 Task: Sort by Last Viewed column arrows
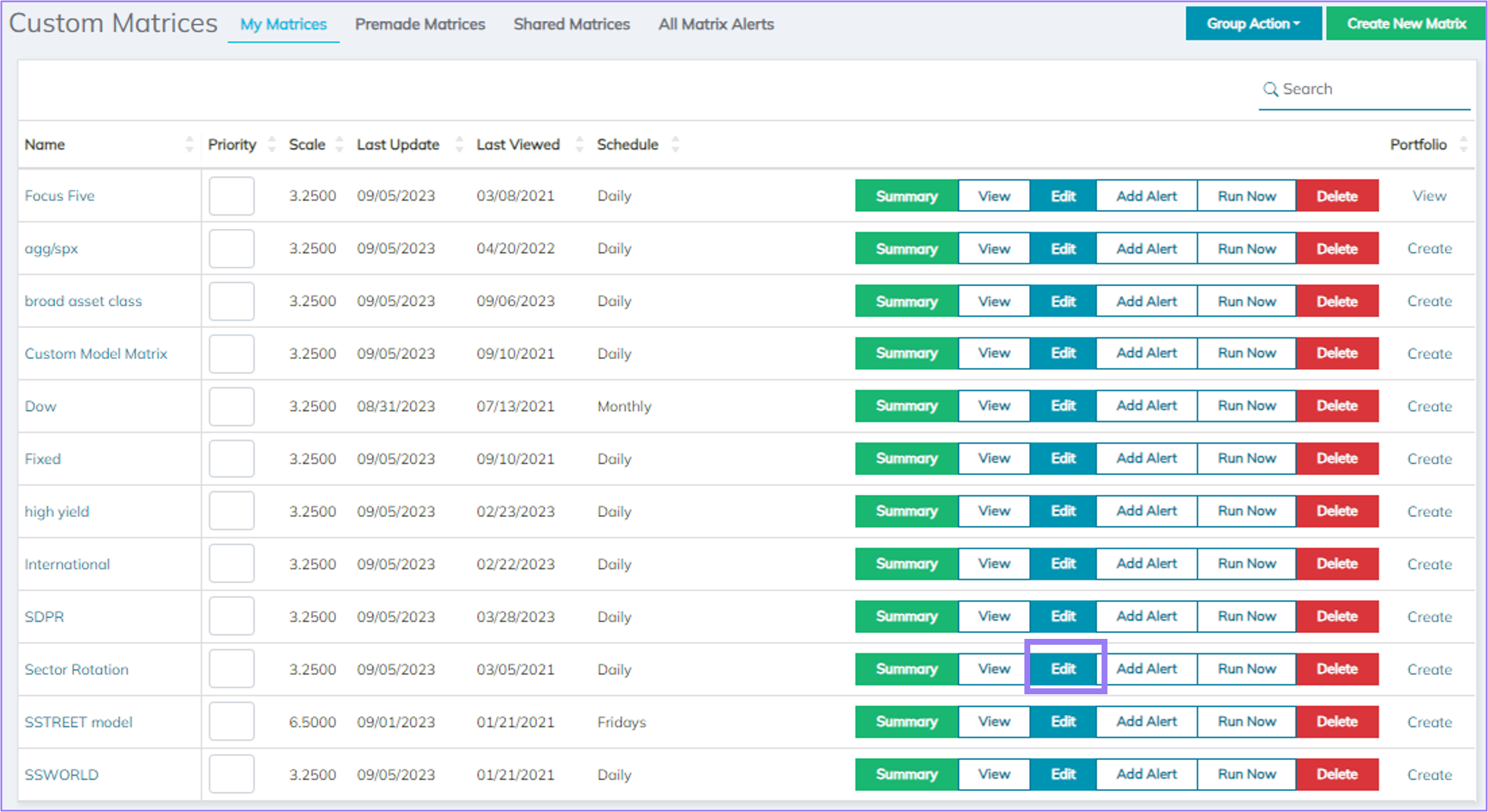pos(580,144)
